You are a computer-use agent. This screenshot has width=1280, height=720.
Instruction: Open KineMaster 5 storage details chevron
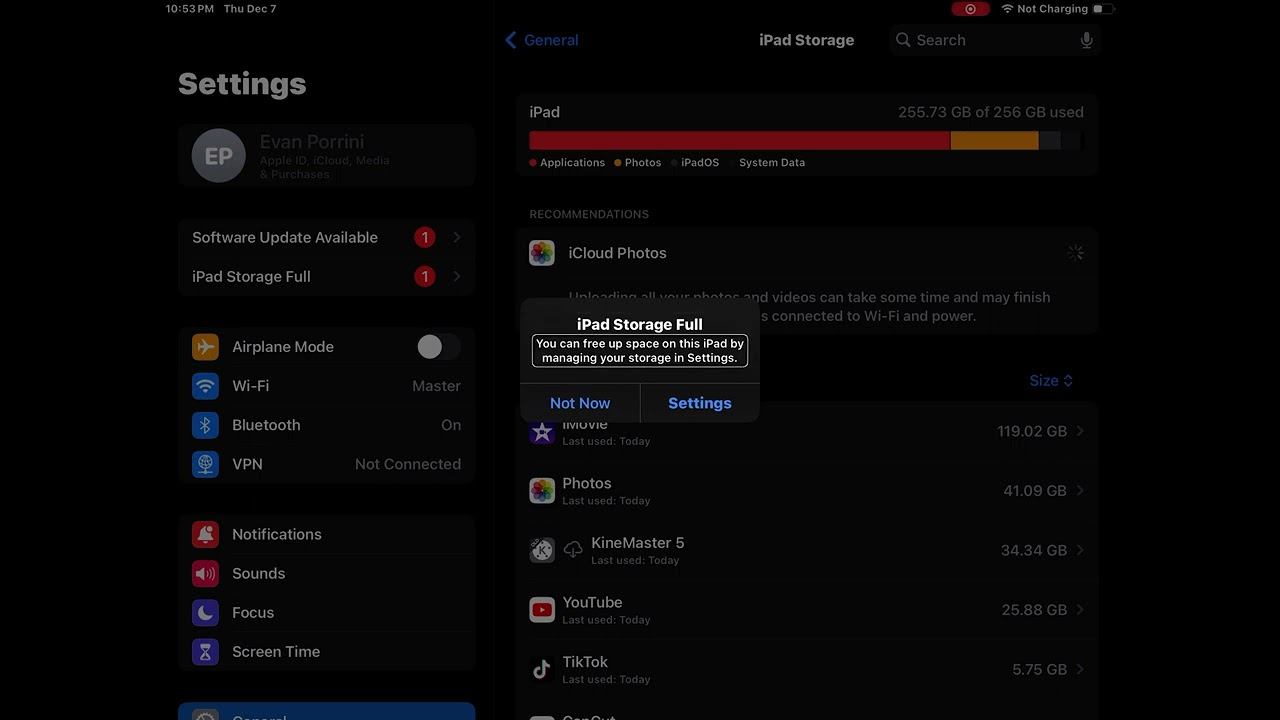coord(1080,551)
